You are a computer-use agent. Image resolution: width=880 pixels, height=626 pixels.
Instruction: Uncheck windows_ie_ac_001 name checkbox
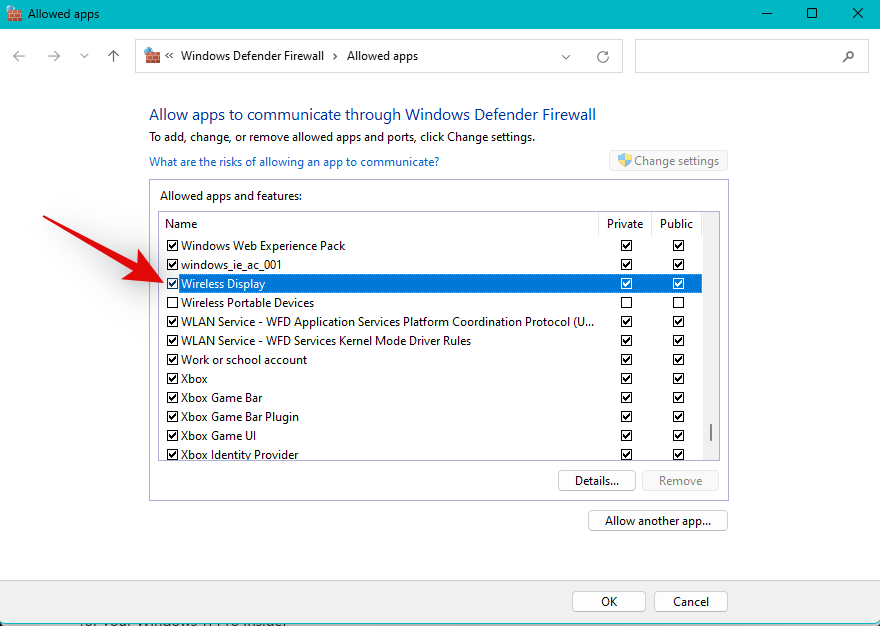(172, 264)
